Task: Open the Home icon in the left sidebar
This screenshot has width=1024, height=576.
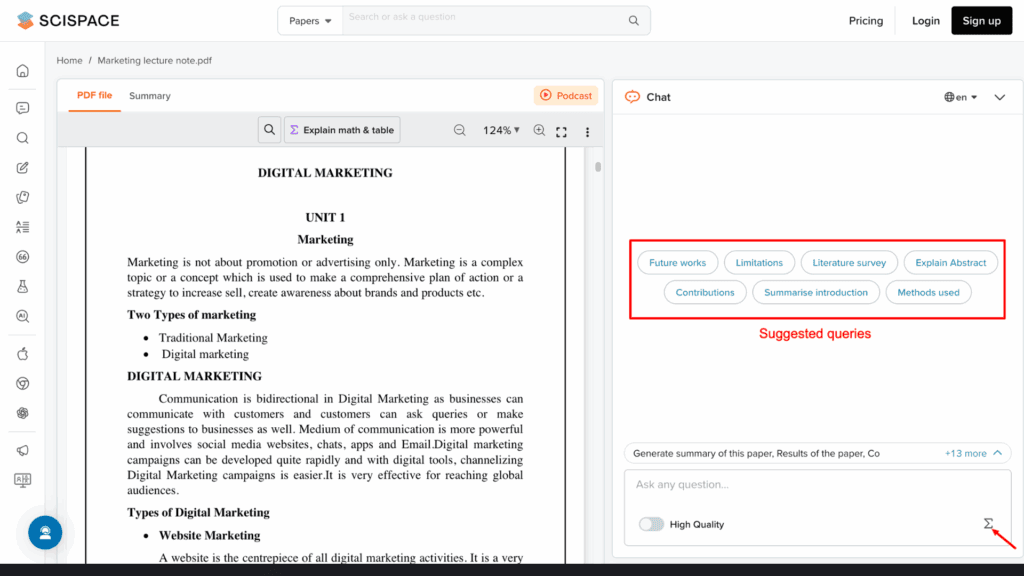Action: (x=22, y=70)
